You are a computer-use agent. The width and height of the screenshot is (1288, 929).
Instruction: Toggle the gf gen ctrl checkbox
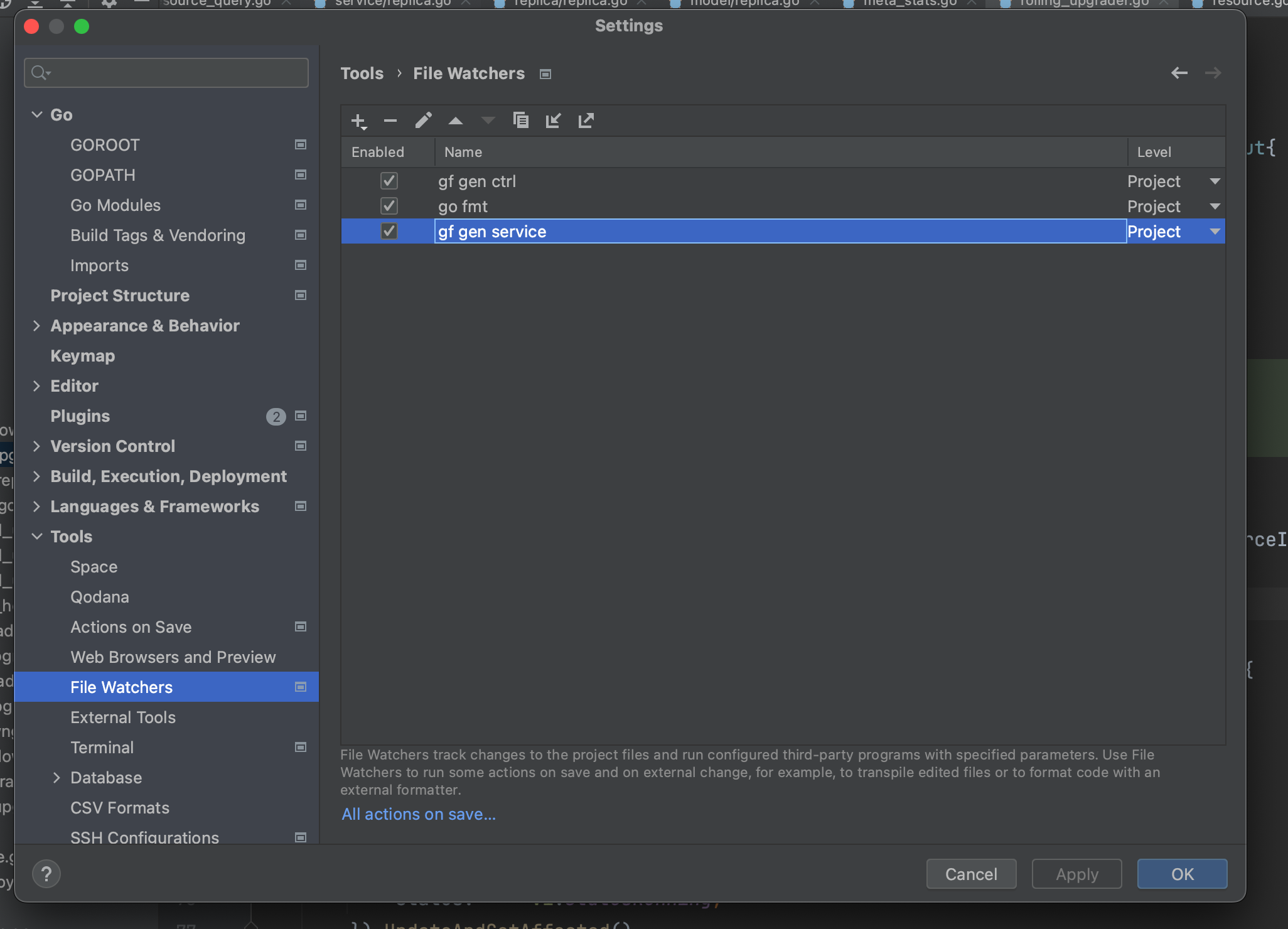click(389, 181)
